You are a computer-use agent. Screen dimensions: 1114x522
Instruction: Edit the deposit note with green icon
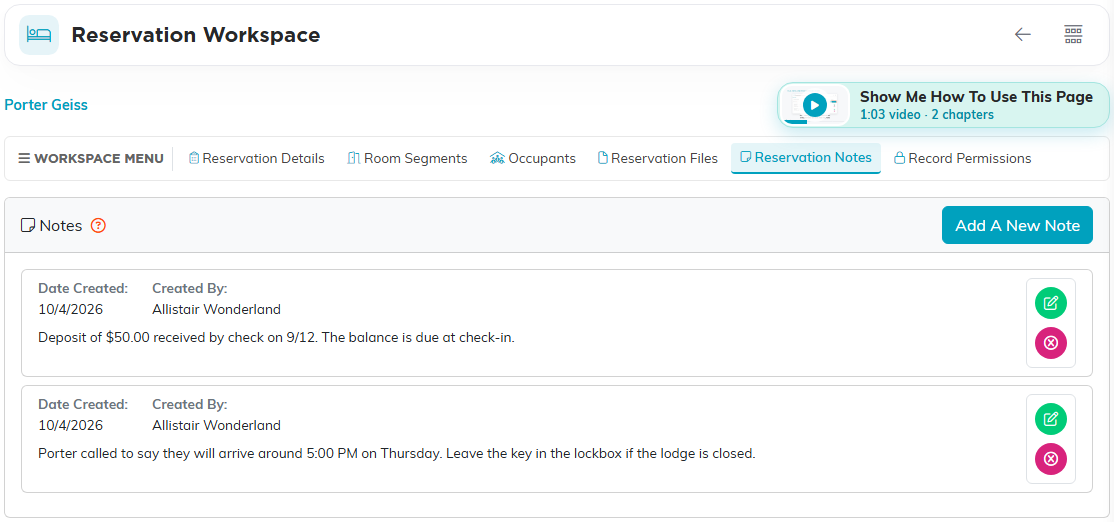coord(1051,303)
